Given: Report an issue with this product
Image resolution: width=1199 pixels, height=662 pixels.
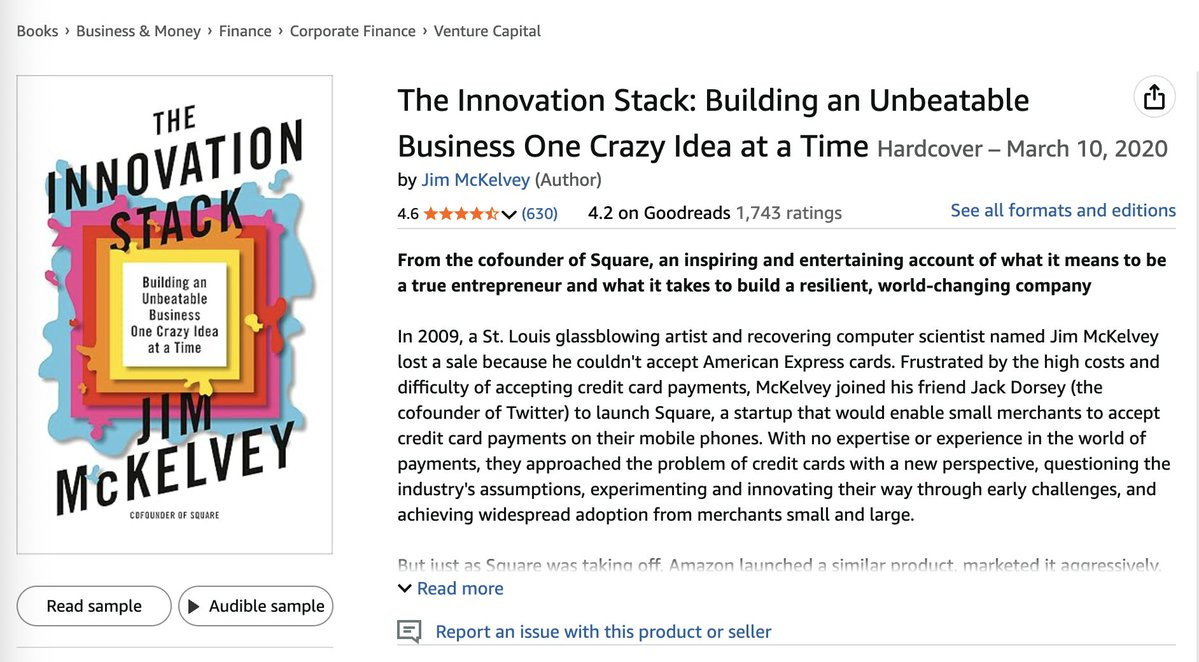Looking at the screenshot, I should (603, 632).
